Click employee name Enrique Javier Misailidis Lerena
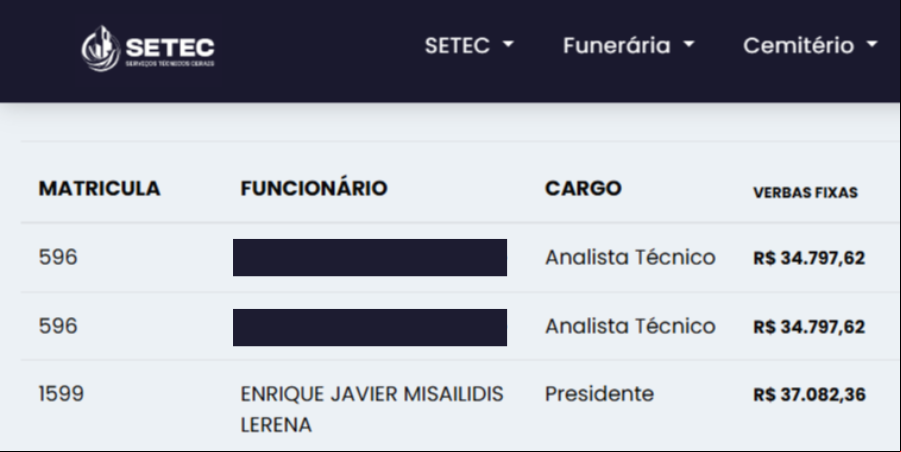 click(372, 409)
